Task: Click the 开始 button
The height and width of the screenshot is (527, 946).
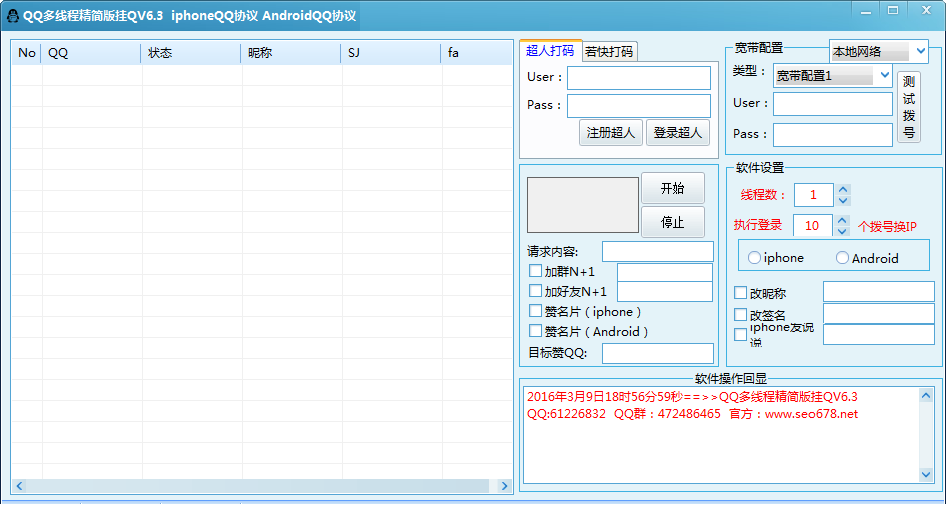Action: coord(673,188)
